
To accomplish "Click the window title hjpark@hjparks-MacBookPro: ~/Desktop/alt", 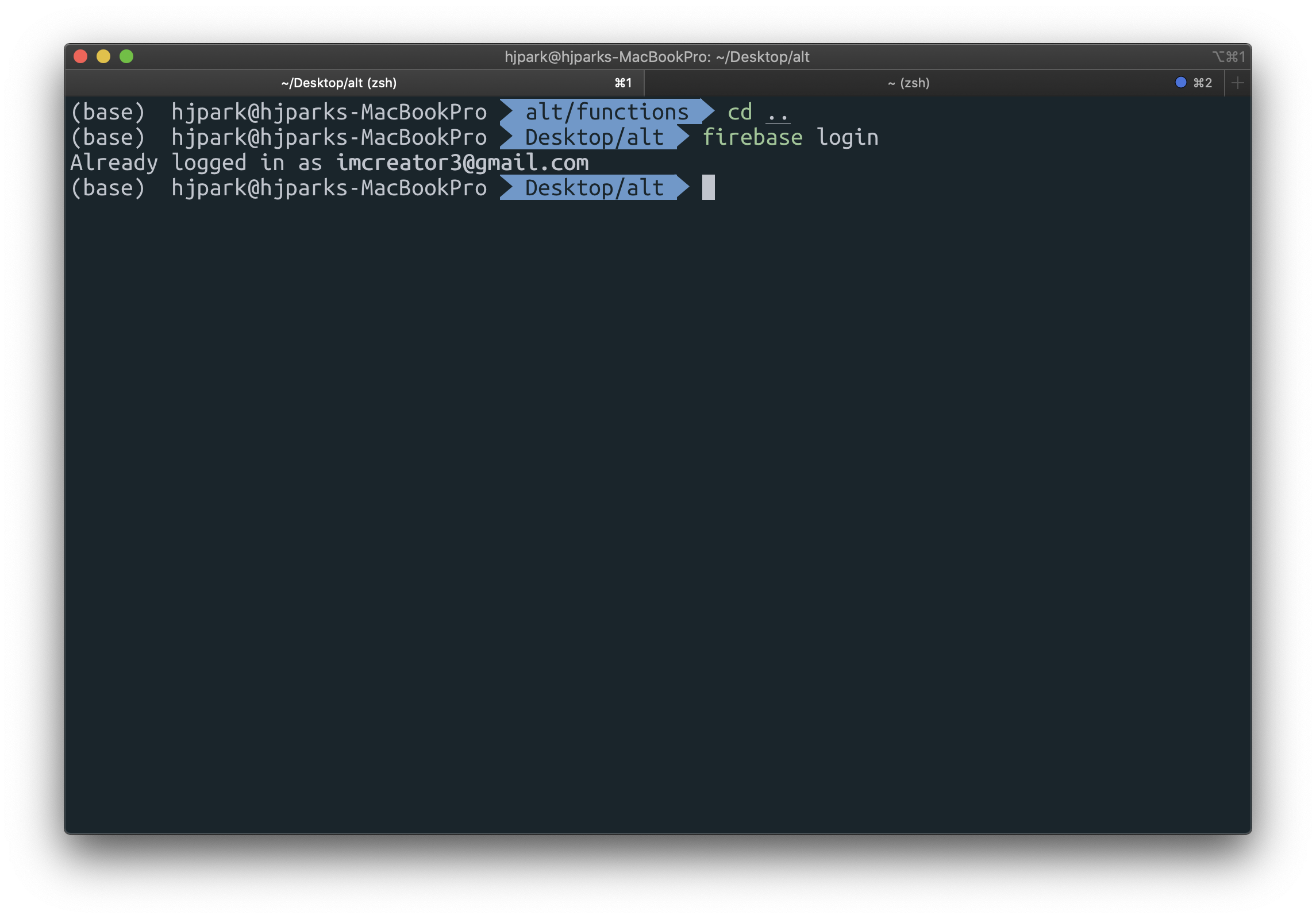I will pos(657,57).
